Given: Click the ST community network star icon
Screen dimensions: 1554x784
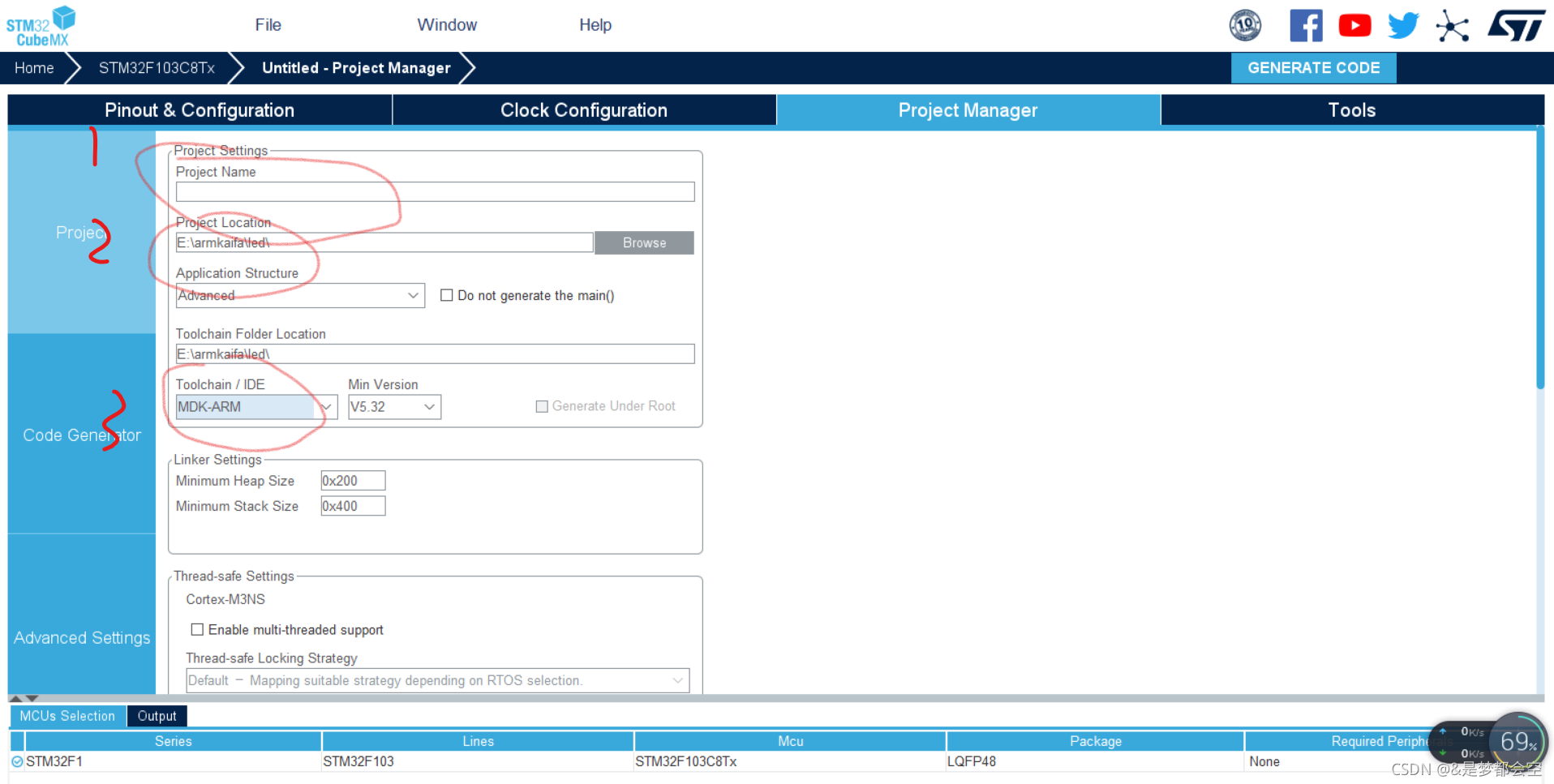Looking at the screenshot, I should 1452,25.
